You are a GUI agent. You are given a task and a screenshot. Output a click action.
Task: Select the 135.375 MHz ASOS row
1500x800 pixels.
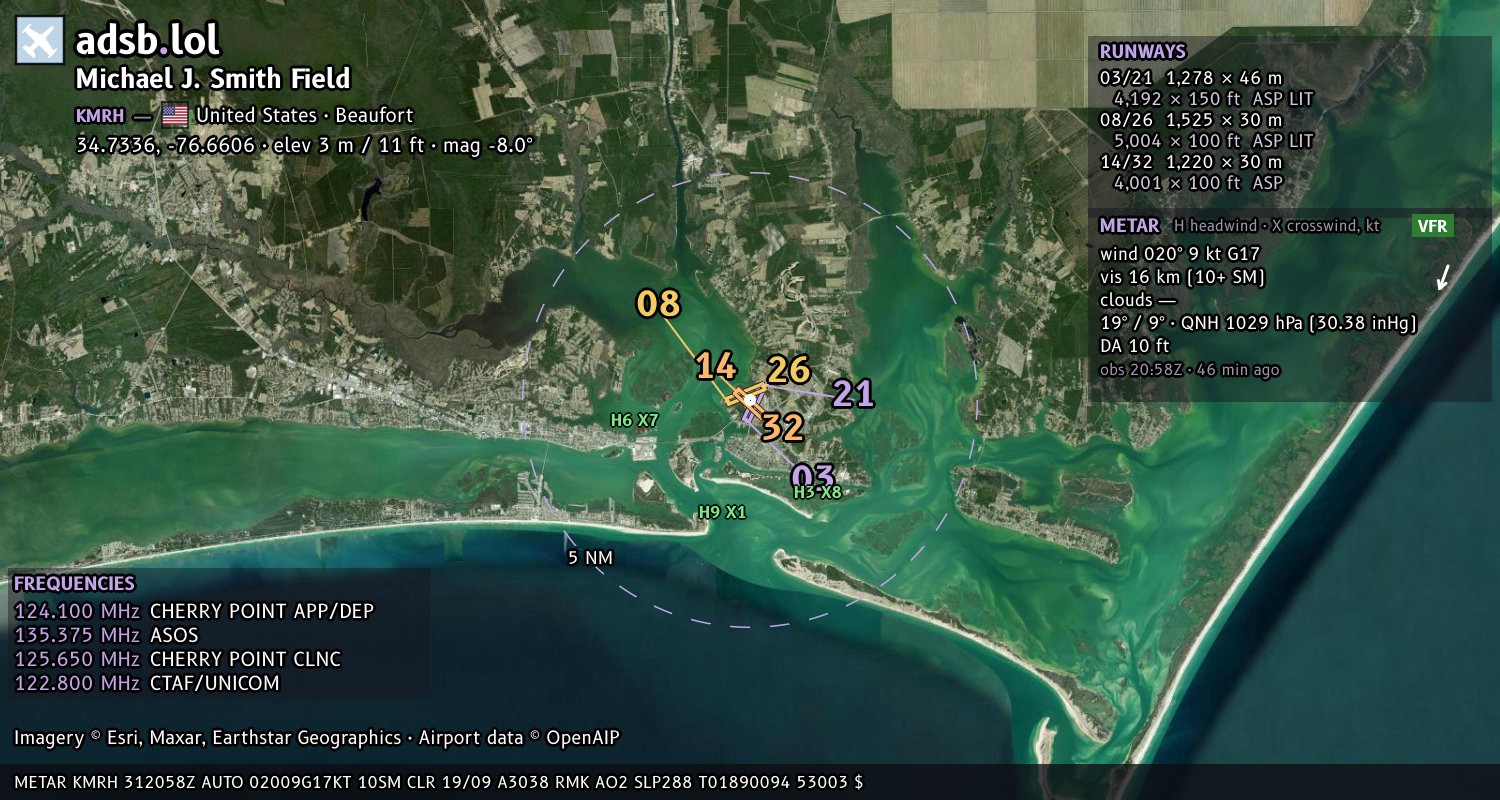pos(107,635)
